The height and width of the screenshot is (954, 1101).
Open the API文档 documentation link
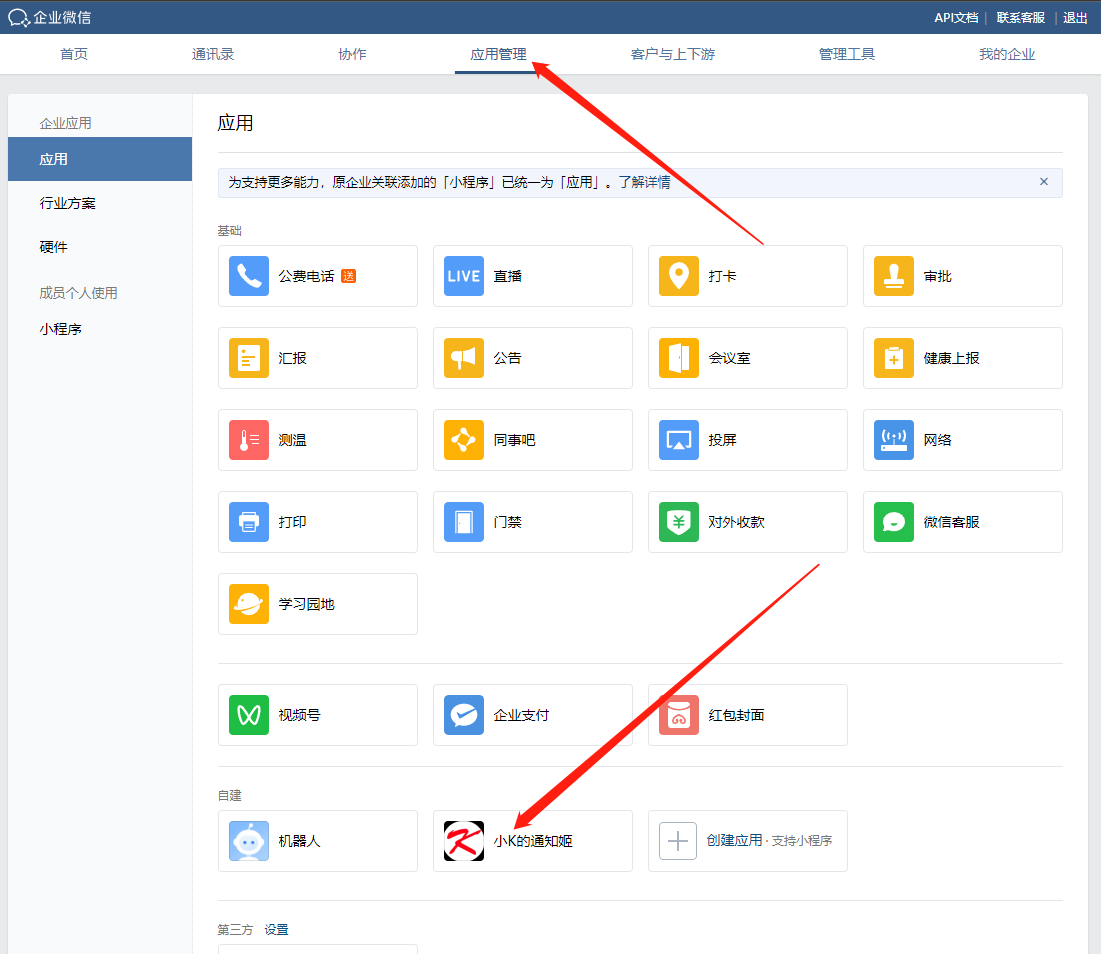(956, 17)
